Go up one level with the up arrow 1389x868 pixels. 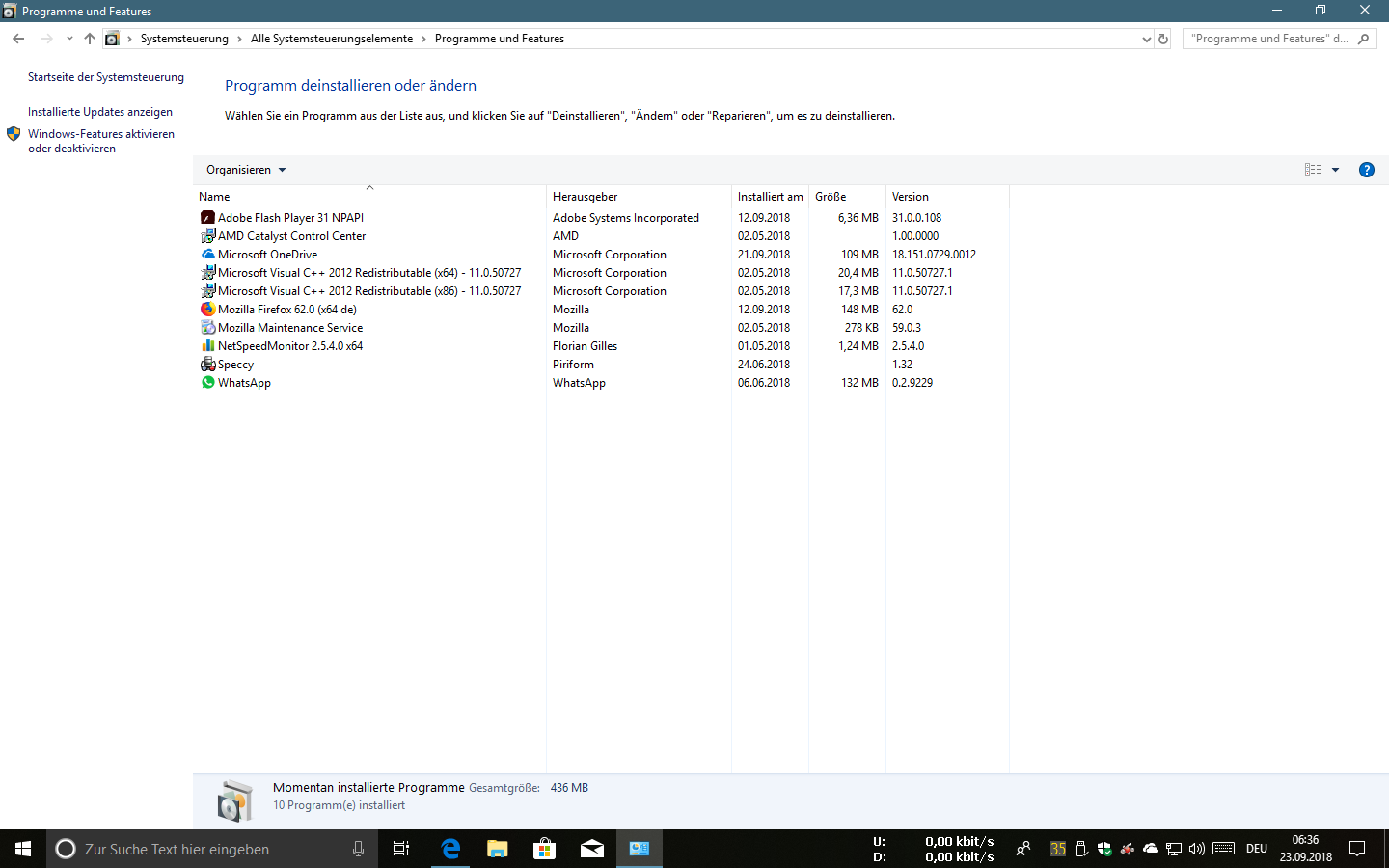tap(90, 39)
